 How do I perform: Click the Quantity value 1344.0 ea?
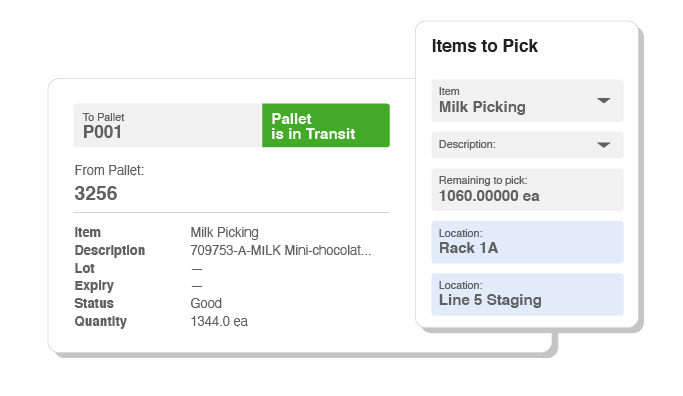219,322
